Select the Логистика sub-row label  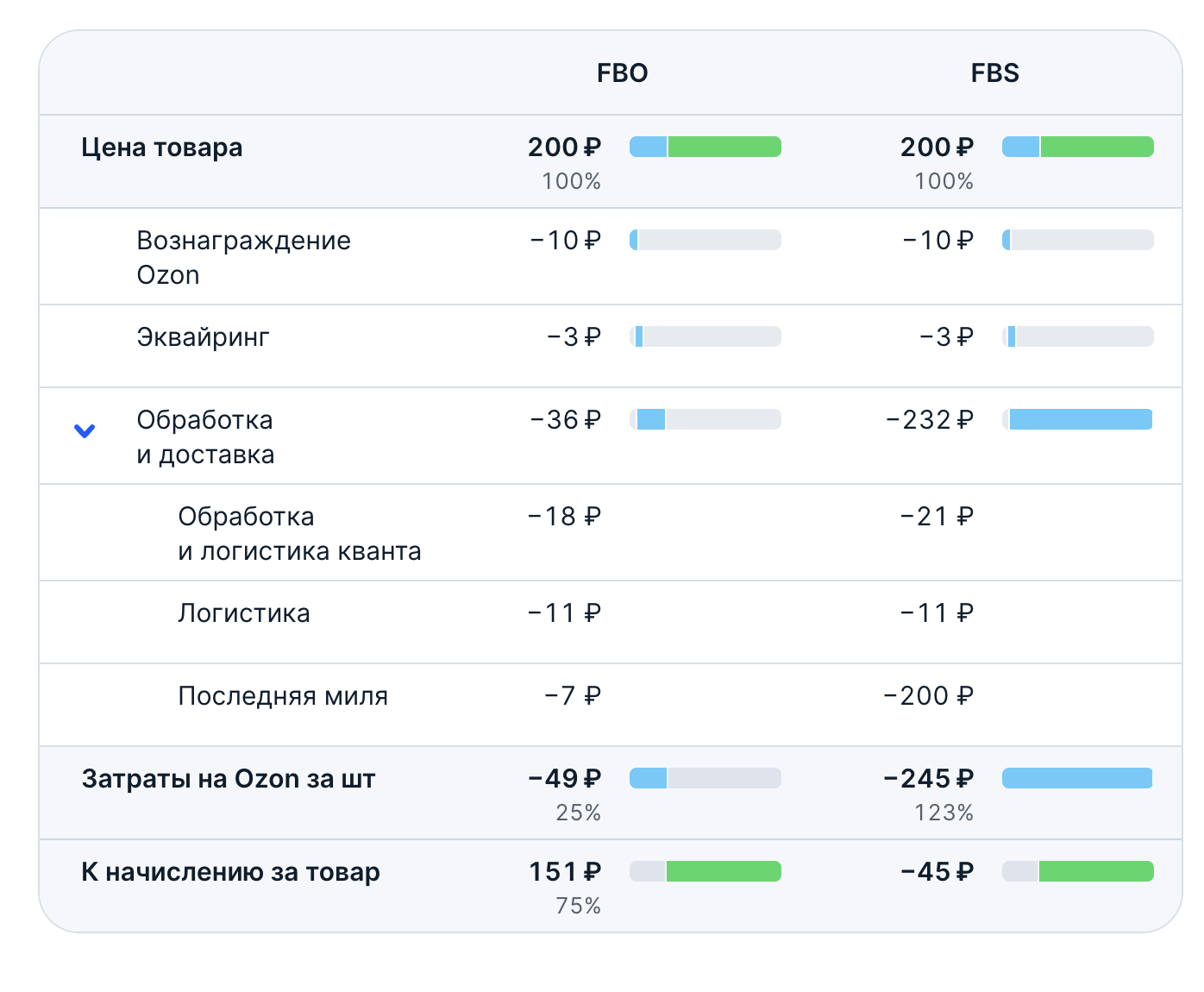(x=243, y=613)
